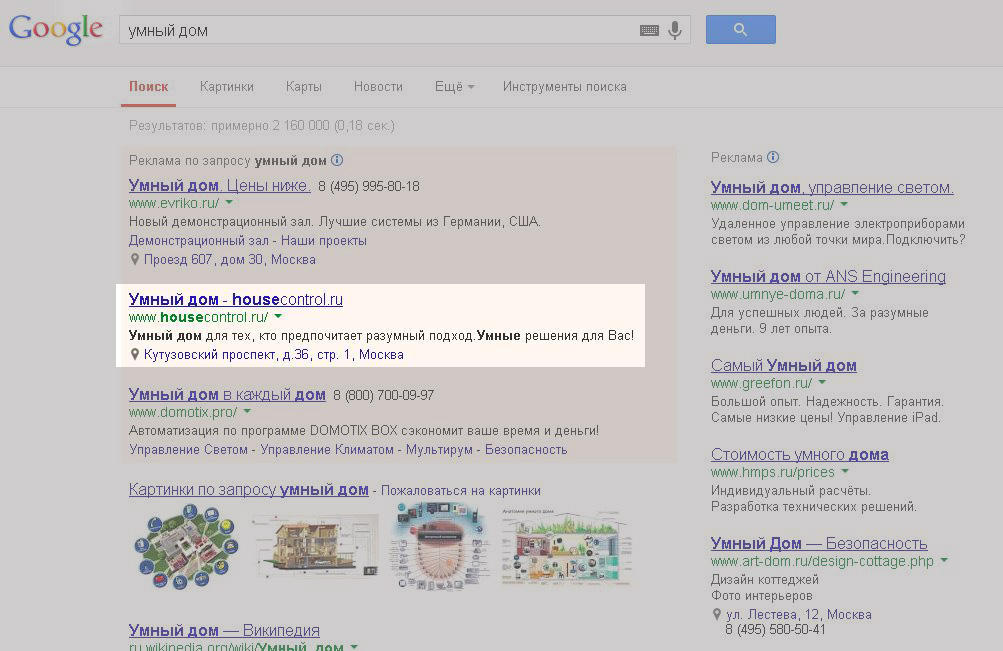
Task: Switch to the 'Карты' tab
Action: pyautogui.click(x=304, y=86)
